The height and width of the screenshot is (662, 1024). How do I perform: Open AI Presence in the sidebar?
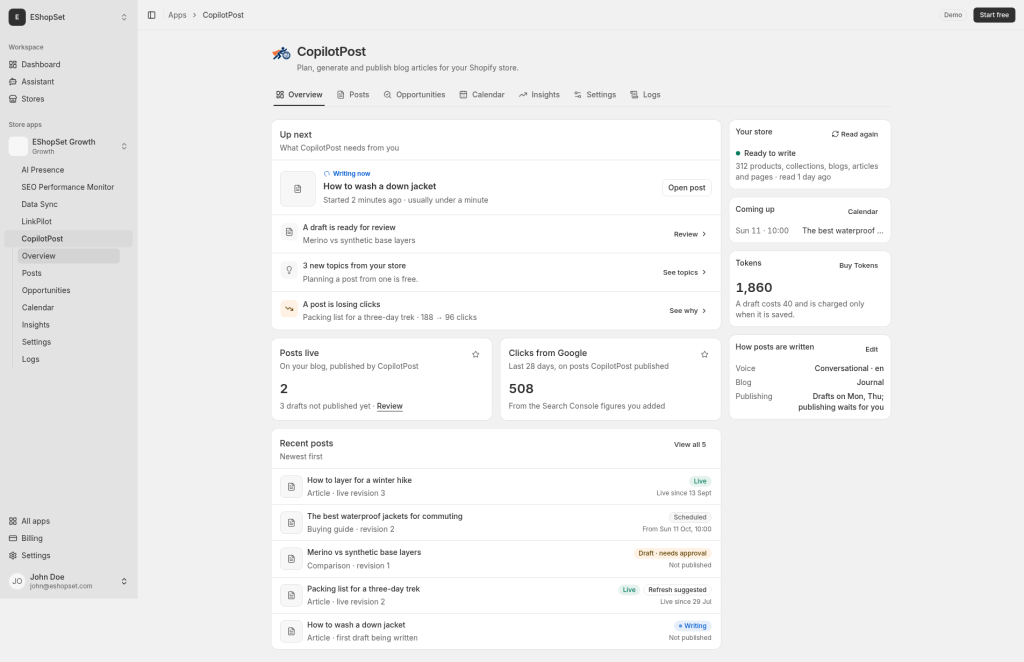coord(69,170)
